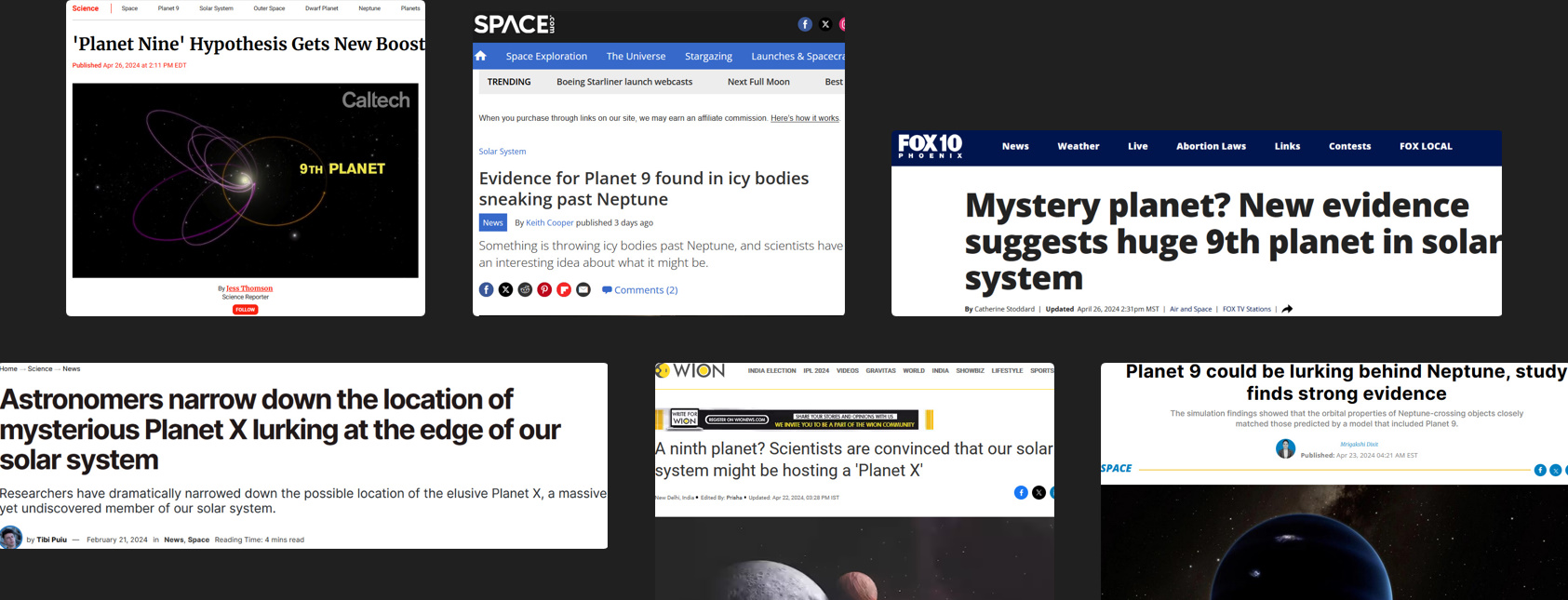Open Next Full Moon trending link
This screenshot has width=1568, height=600.
758,82
